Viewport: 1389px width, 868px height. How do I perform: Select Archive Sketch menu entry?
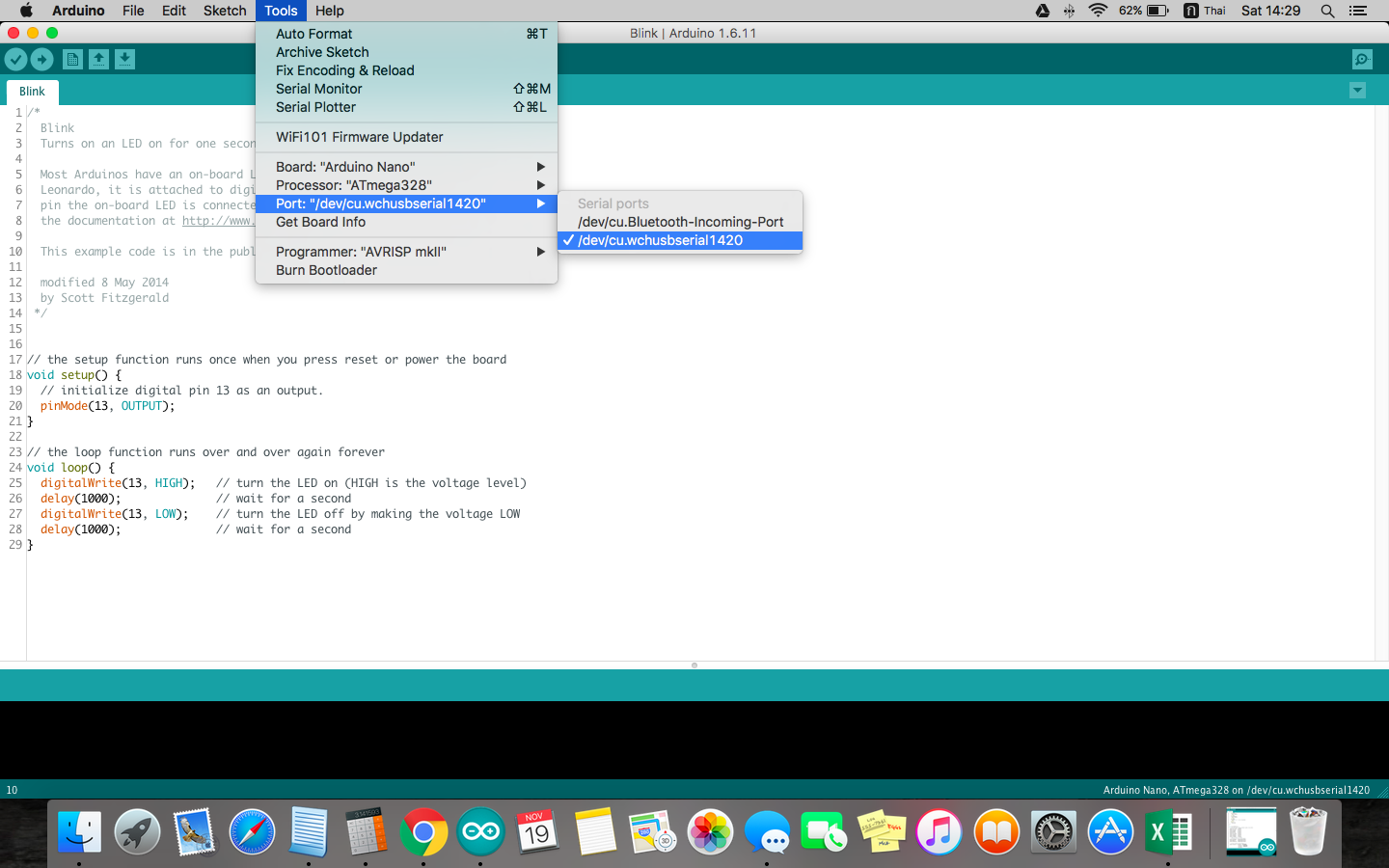(x=406, y=52)
